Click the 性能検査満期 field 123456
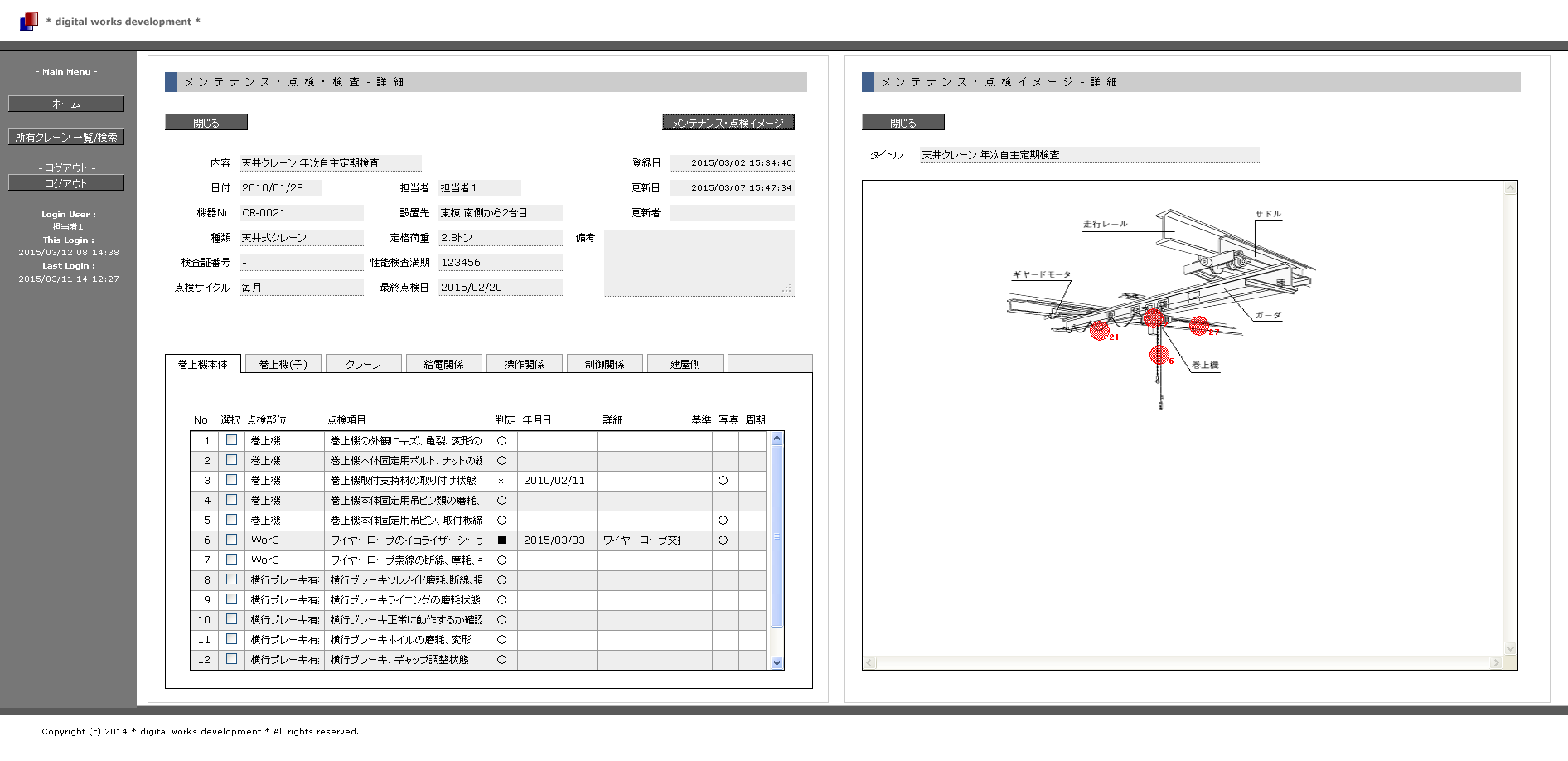1568x761 pixels. tap(501, 263)
